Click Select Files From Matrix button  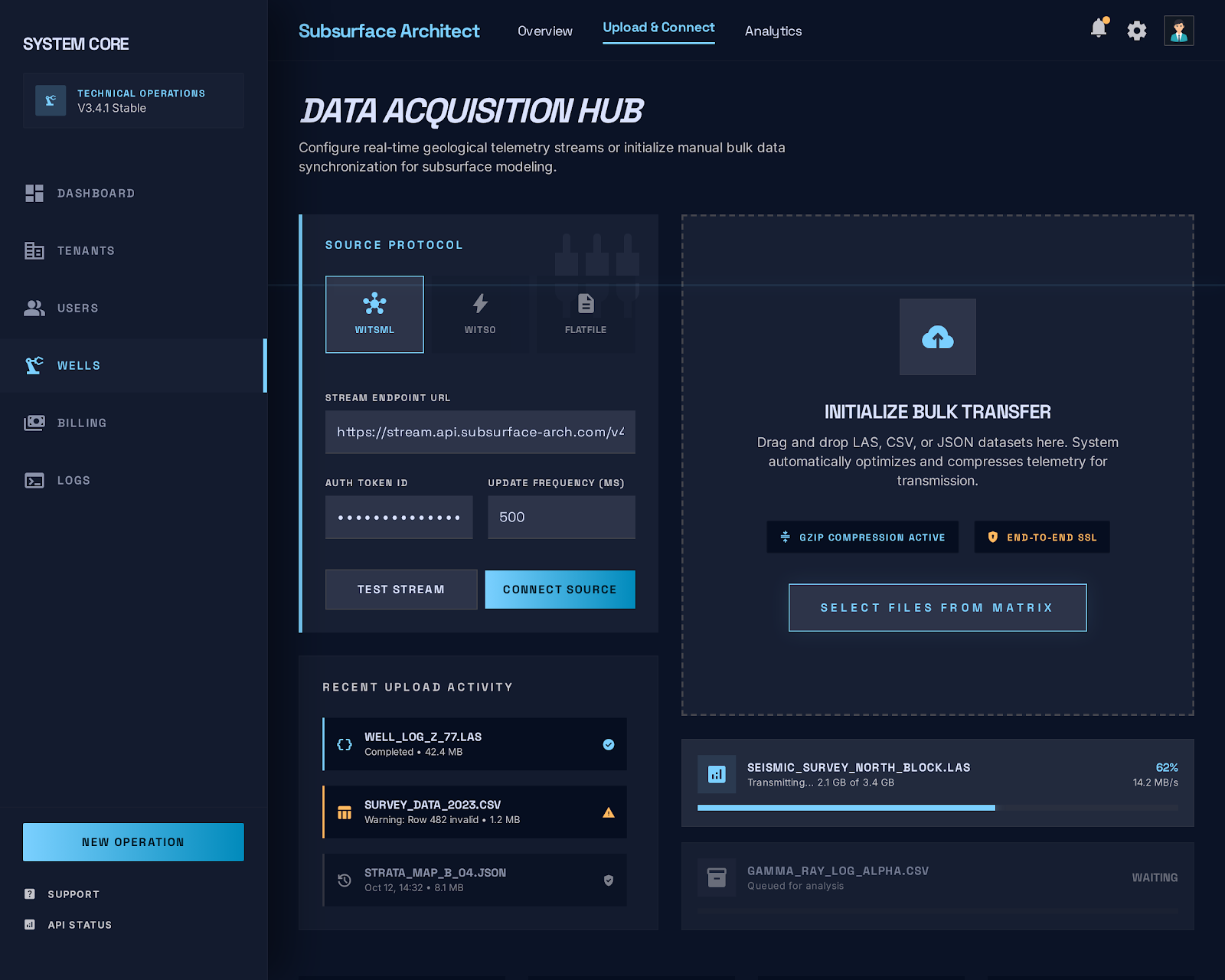pyautogui.click(x=937, y=608)
